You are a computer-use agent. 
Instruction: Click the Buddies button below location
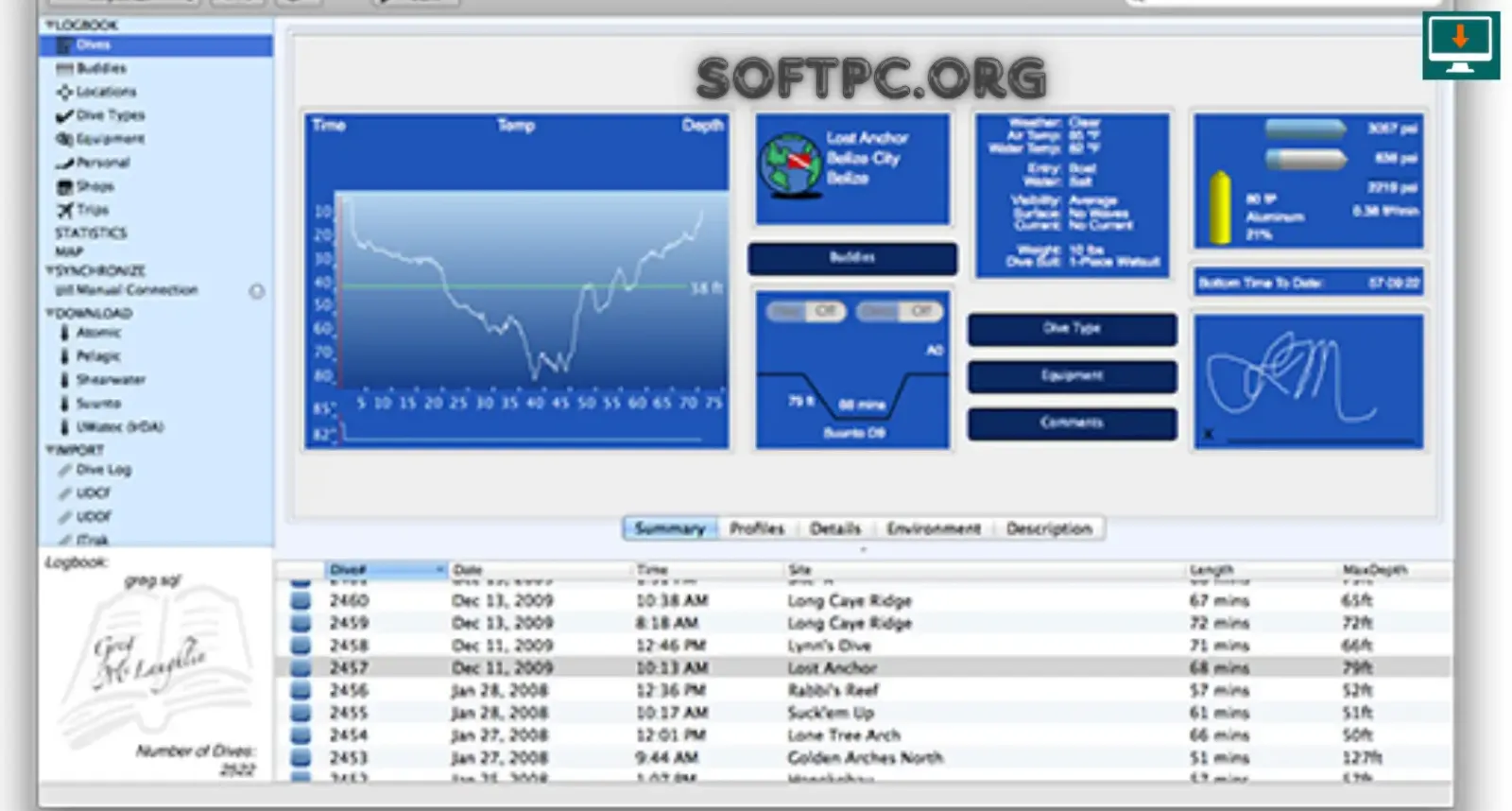(x=852, y=258)
